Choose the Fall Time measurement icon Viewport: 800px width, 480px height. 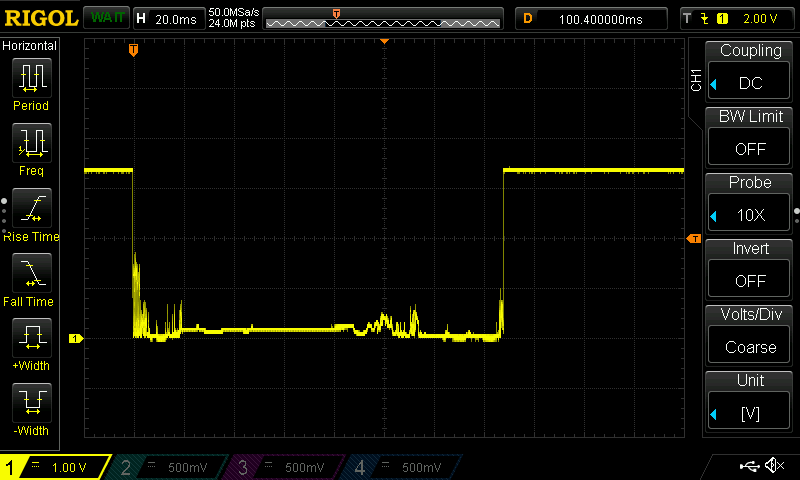pos(32,273)
